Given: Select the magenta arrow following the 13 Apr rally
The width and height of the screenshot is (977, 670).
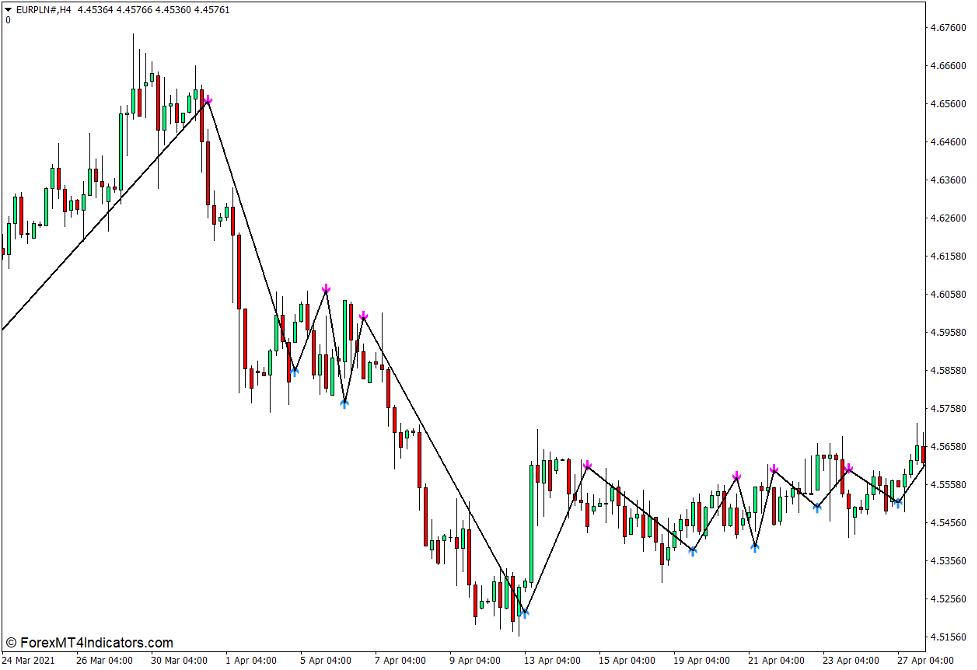Looking at the screenshot, I should (x=588, y=465).
